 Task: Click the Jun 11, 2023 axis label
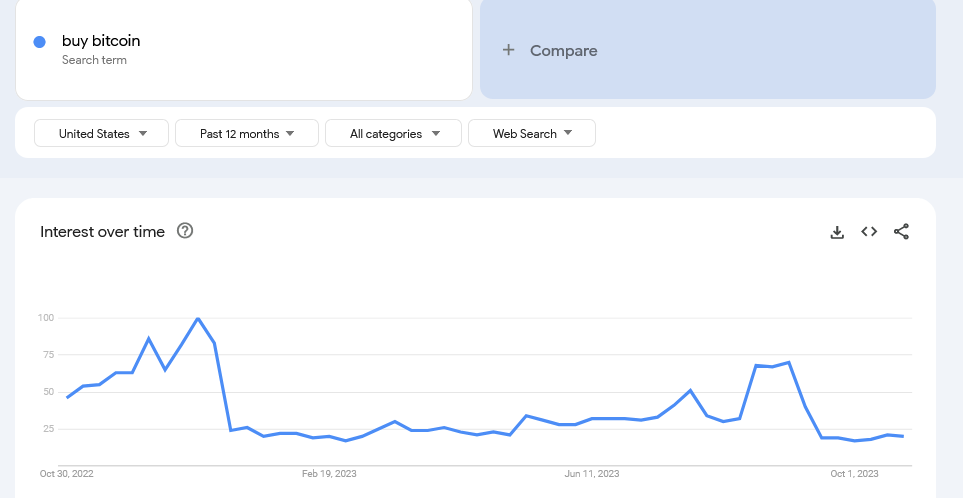click(x=592, y=474)
